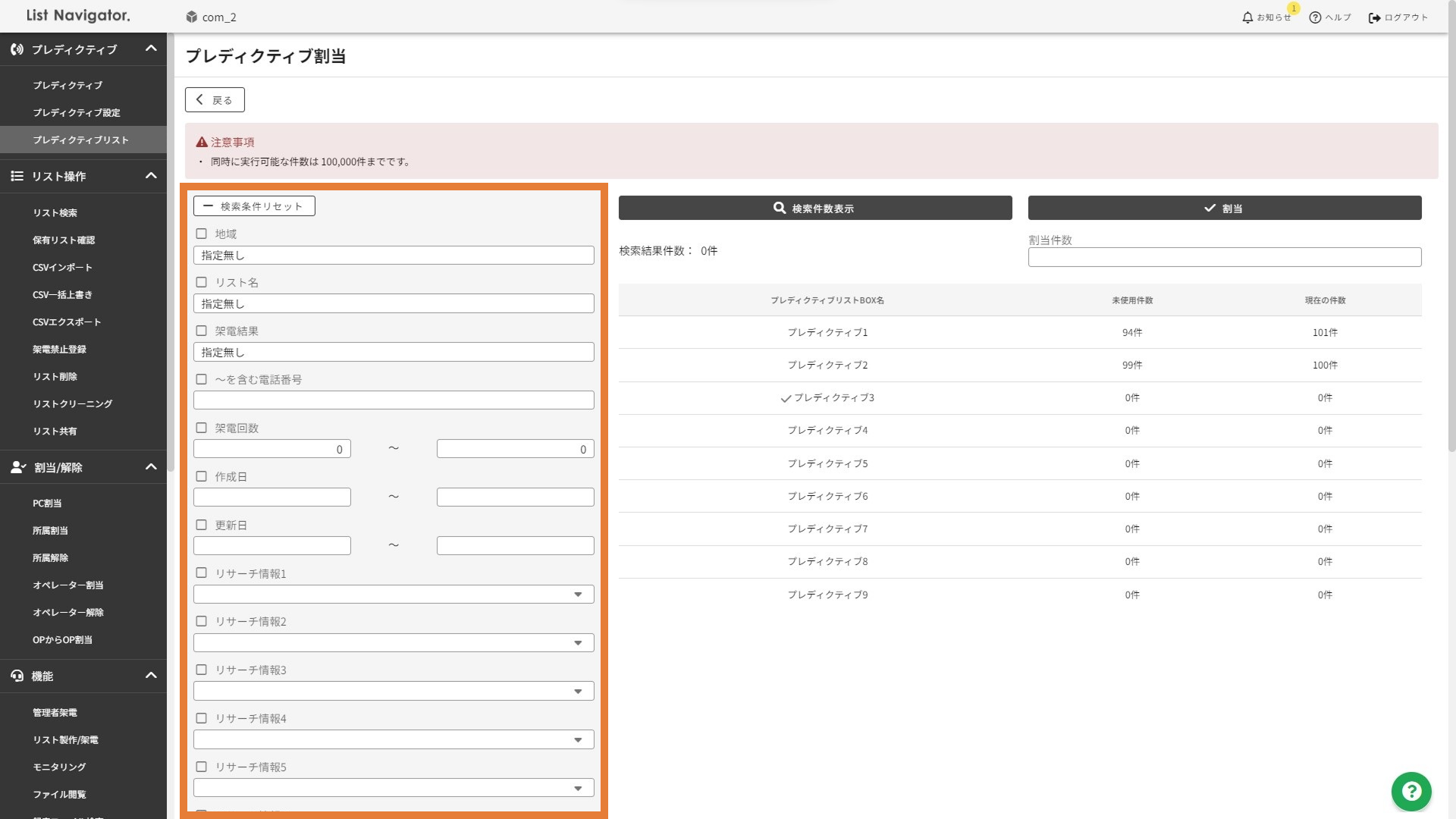Click the notification bell icon

pos(1247,17)
